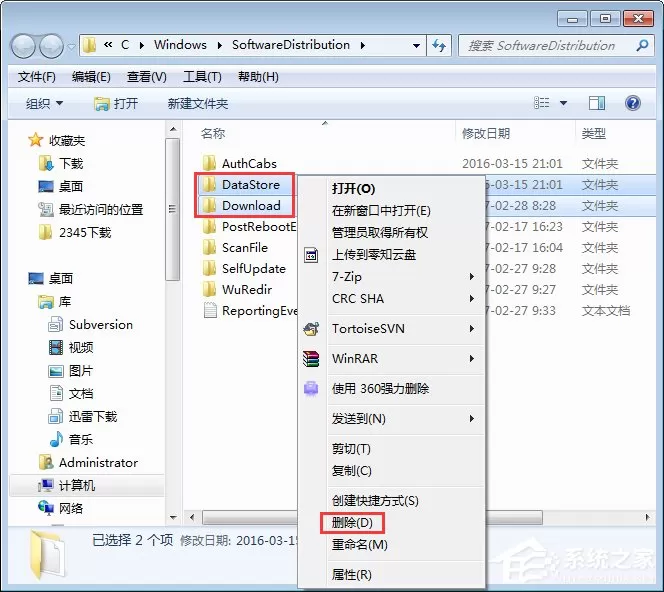Click the TortoiseSVN icon in context menu
The height and width of the screenshot is (592, 664).
click(x=311, y=329)
